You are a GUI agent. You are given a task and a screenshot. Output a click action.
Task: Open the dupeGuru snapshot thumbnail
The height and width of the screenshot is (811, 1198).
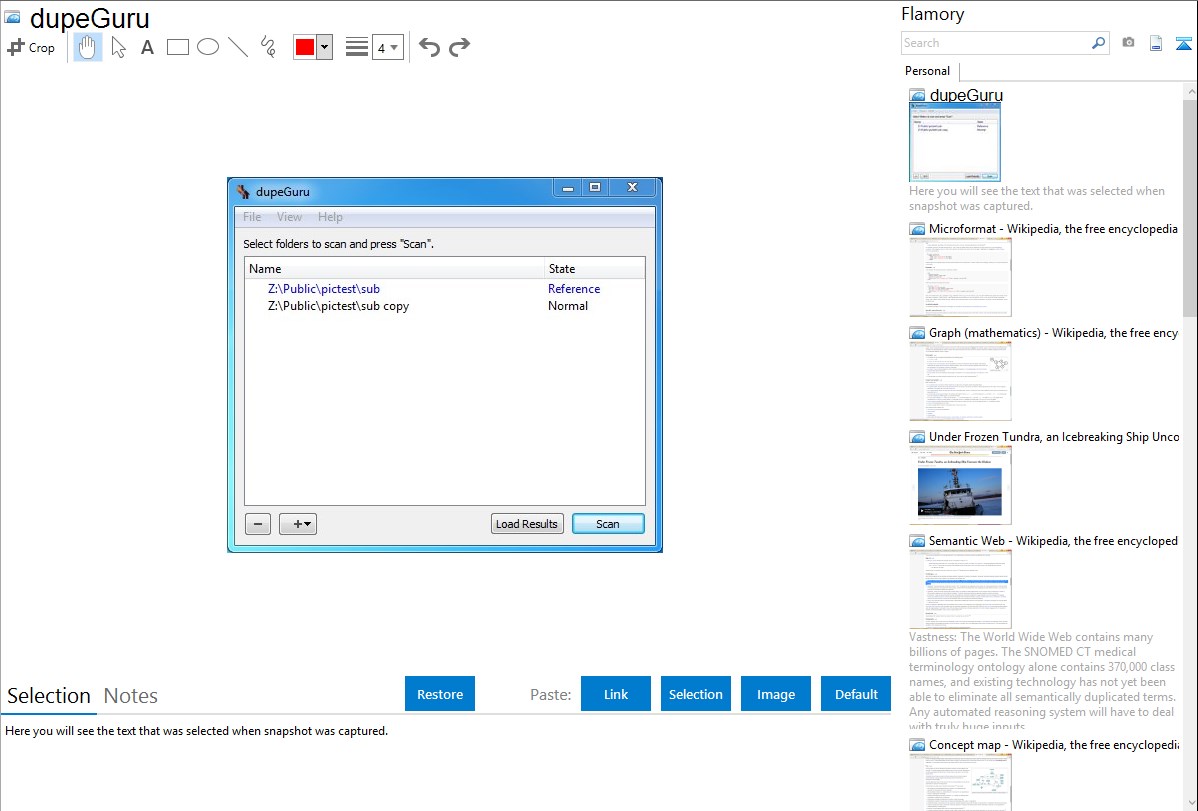point(955,143)
